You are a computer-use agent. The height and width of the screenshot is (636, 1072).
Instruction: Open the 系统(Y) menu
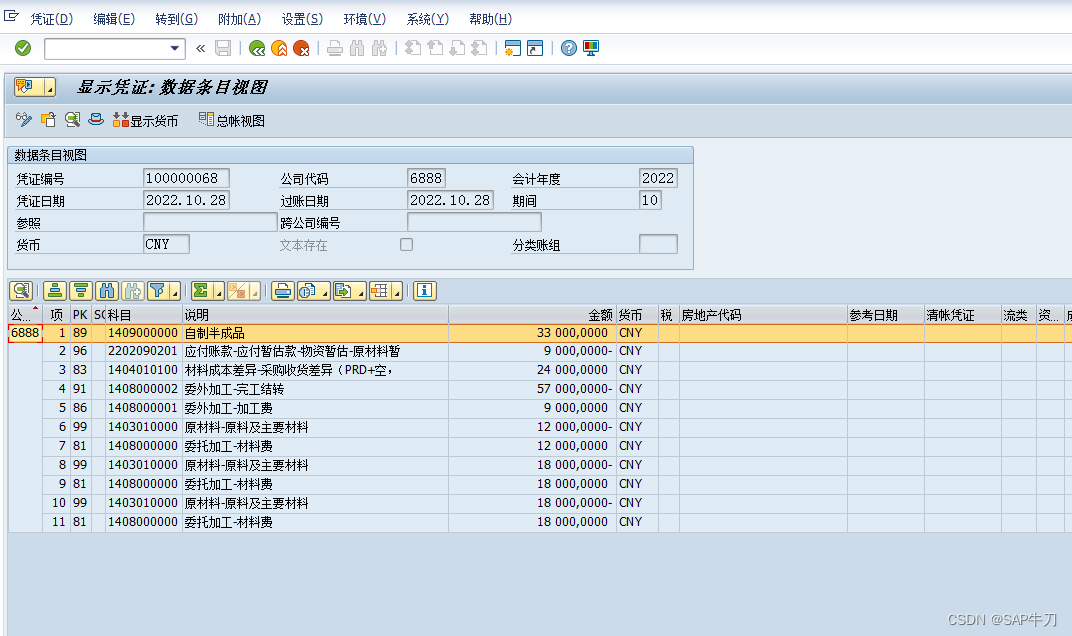point(427,19)
